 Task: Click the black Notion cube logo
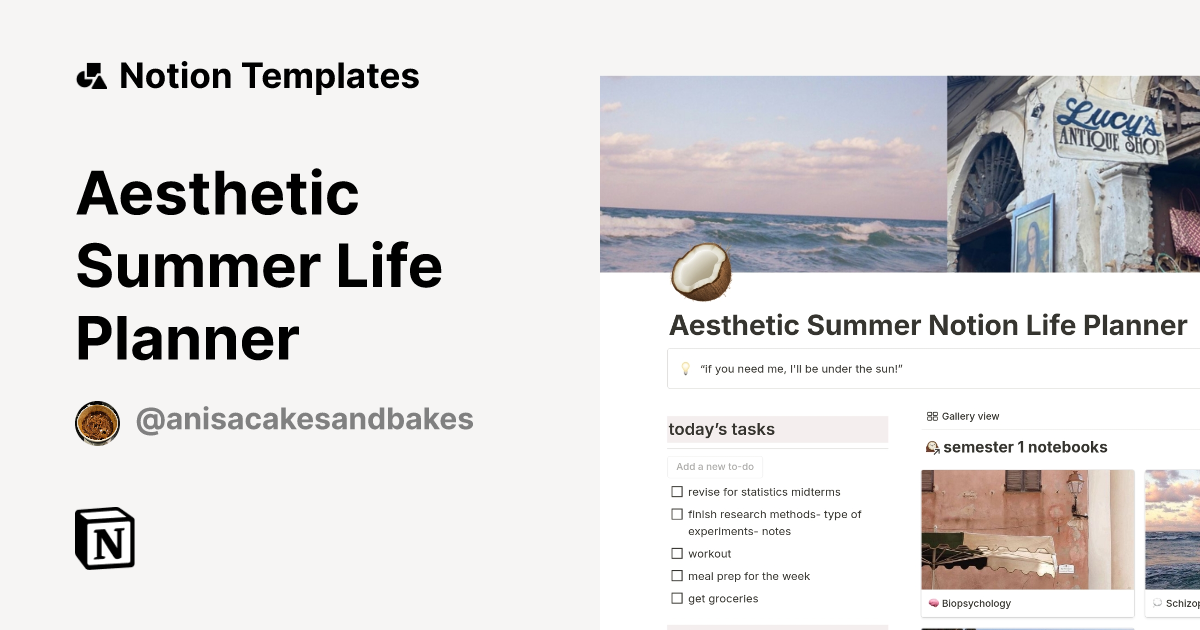click(105, 538)
